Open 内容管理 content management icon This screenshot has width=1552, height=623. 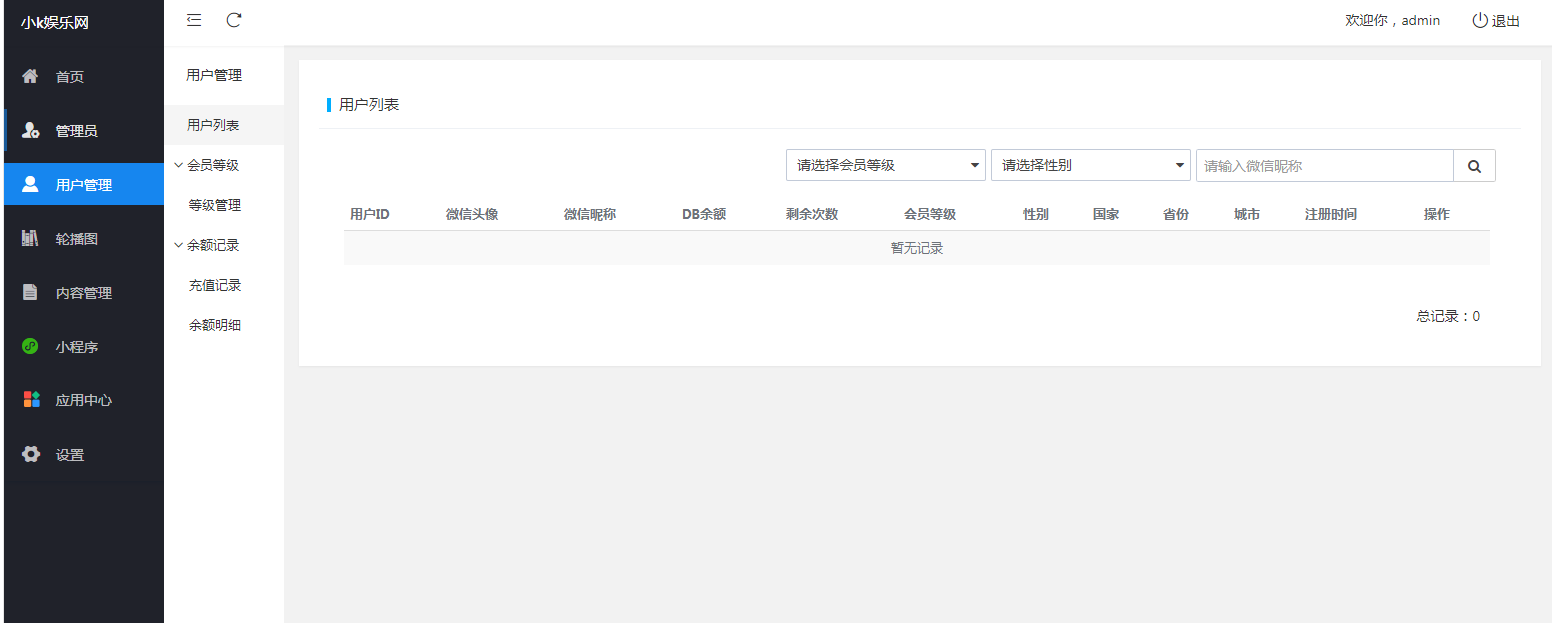click(30, 292)
